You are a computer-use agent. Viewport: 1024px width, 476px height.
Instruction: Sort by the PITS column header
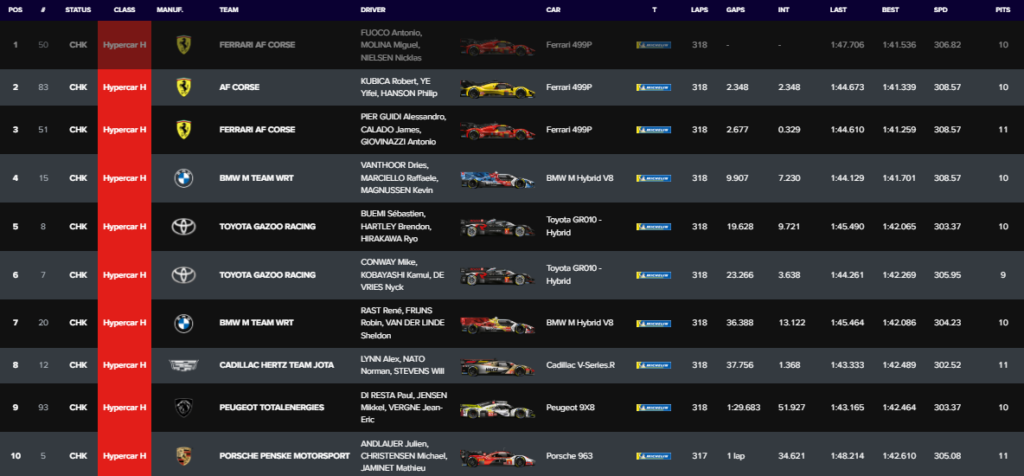(x=1002, y=10)
